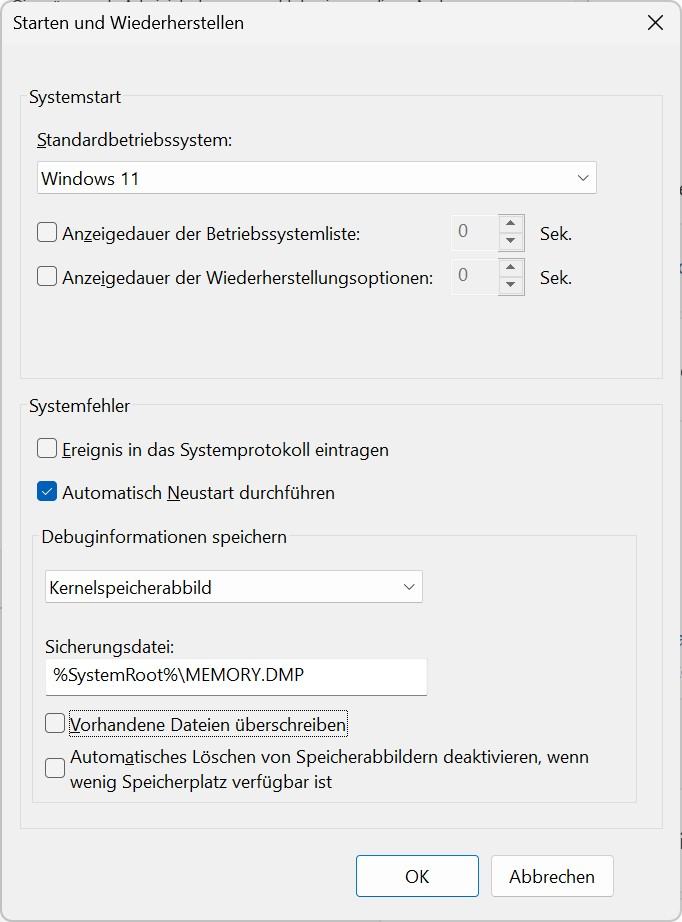This screenshot has width=682, height=922.
Task: Decrease Wiederherstellungsoptionen seconds with down arrow
Action: (x=511, y=285)
